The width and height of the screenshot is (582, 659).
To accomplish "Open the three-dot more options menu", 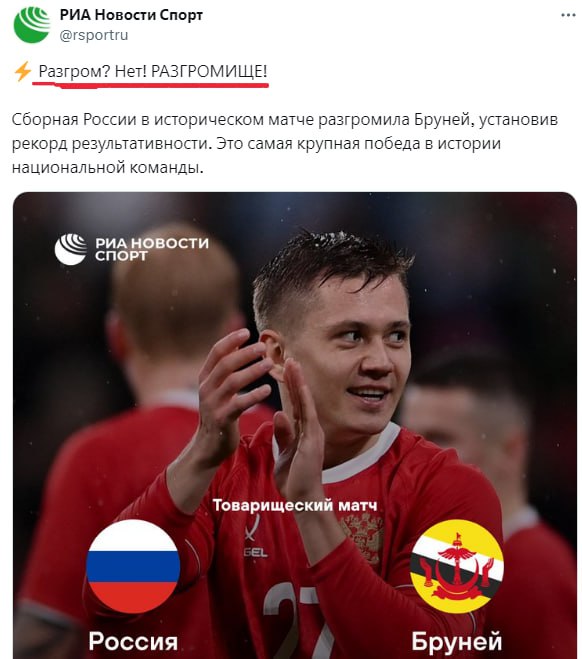I will [568, 15].
